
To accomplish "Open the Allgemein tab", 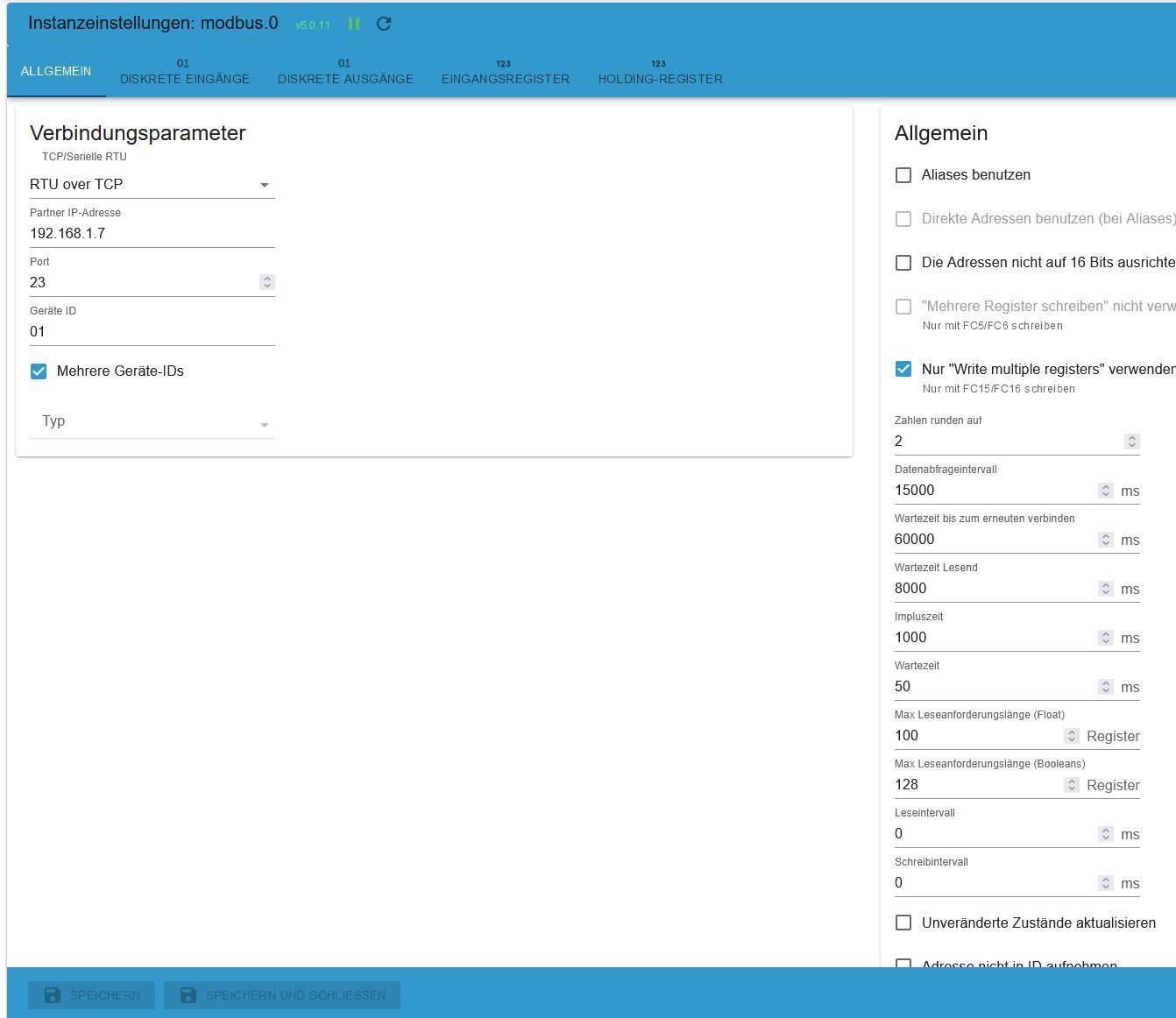I will tap(56, 71).
